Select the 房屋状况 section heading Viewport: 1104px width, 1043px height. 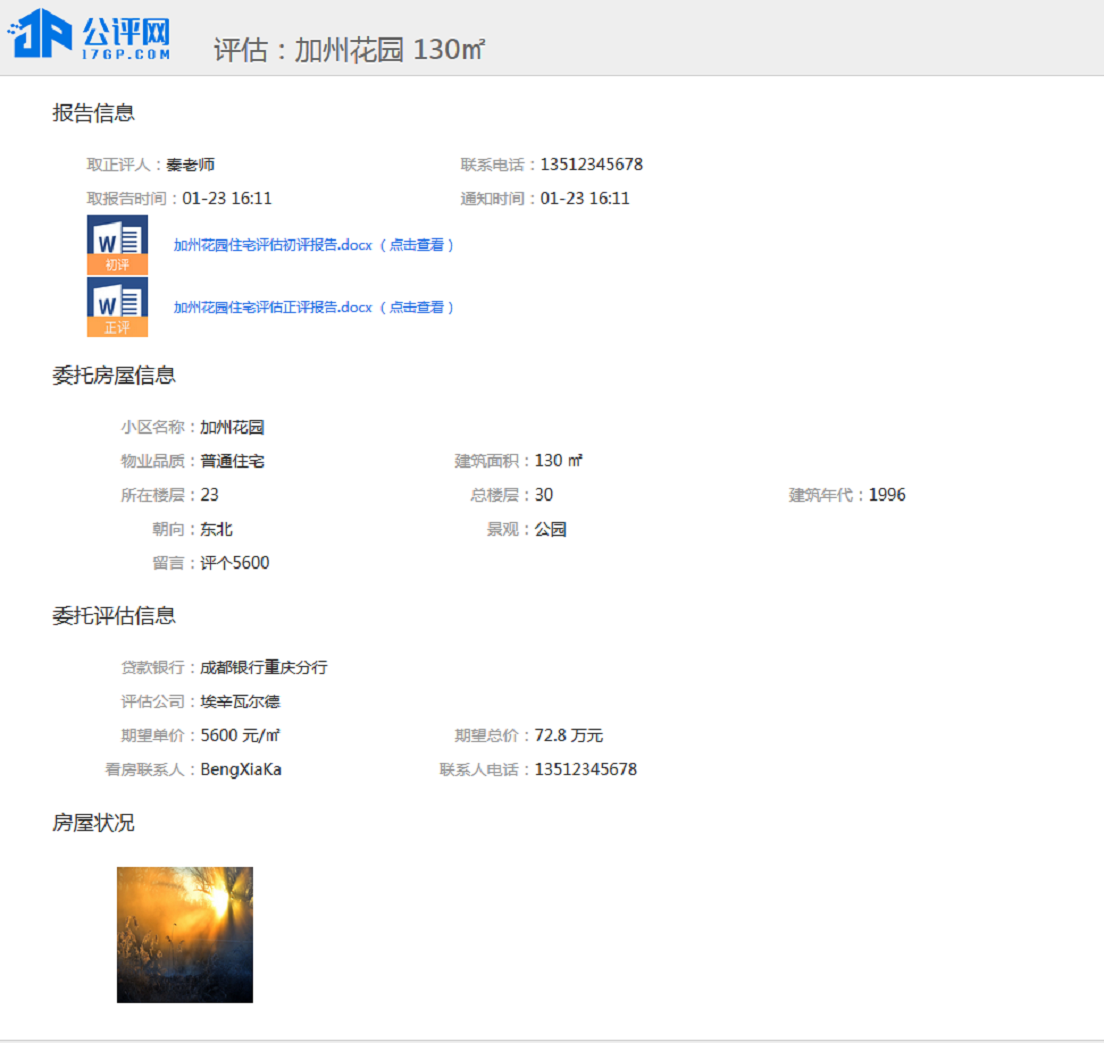pos(93,823)
